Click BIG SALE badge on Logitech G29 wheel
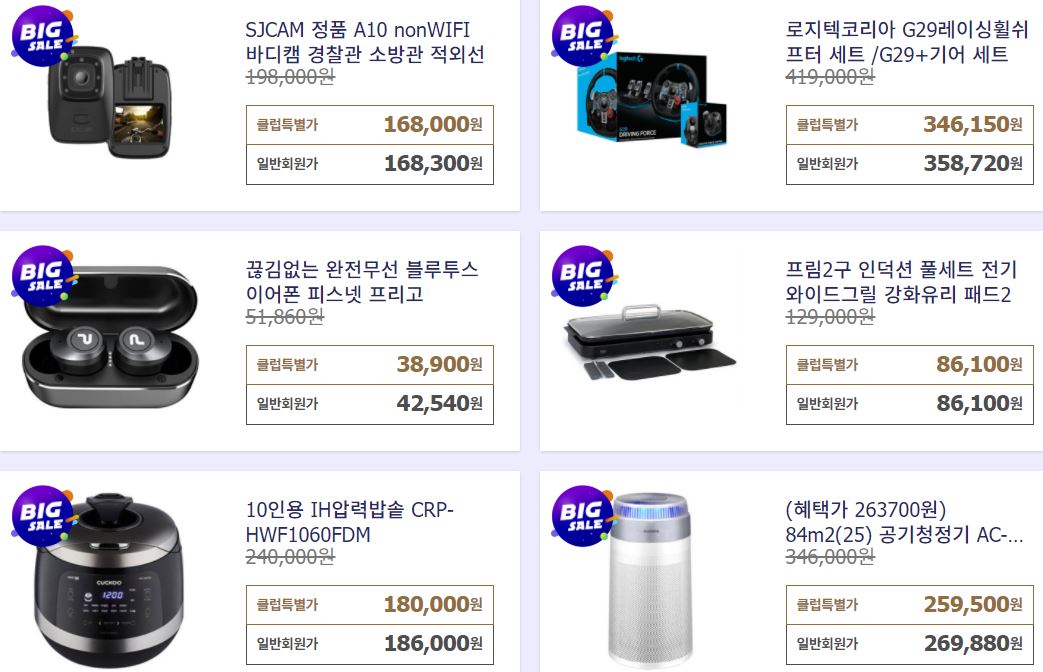1043x672 pixels. pyautogui.click(x=584, y=36)
